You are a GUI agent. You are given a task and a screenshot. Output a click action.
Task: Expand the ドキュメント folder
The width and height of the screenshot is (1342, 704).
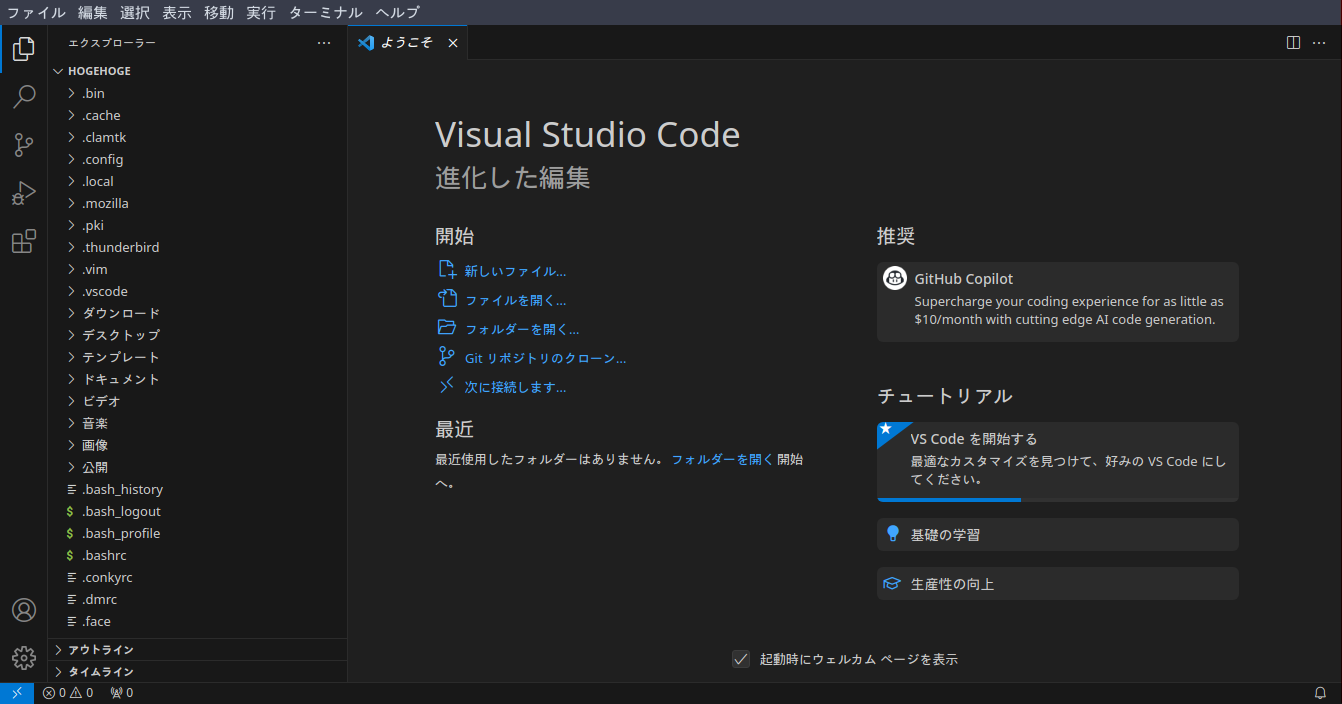197,379
